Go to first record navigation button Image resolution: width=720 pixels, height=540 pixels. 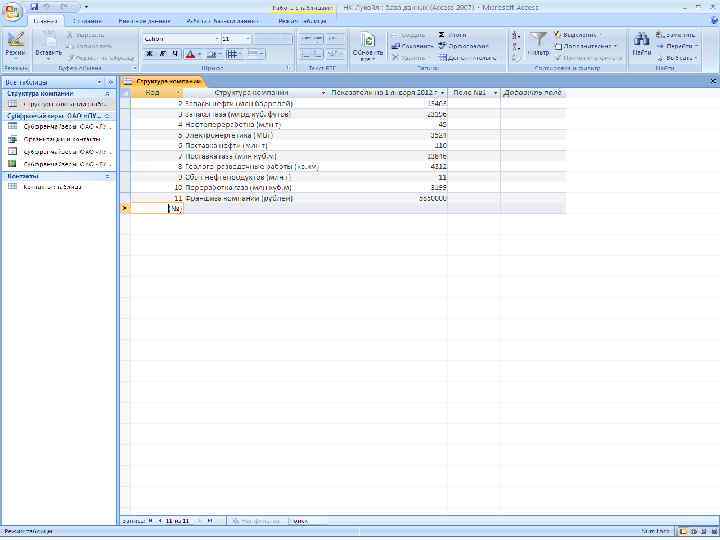(x=151, y=521)
